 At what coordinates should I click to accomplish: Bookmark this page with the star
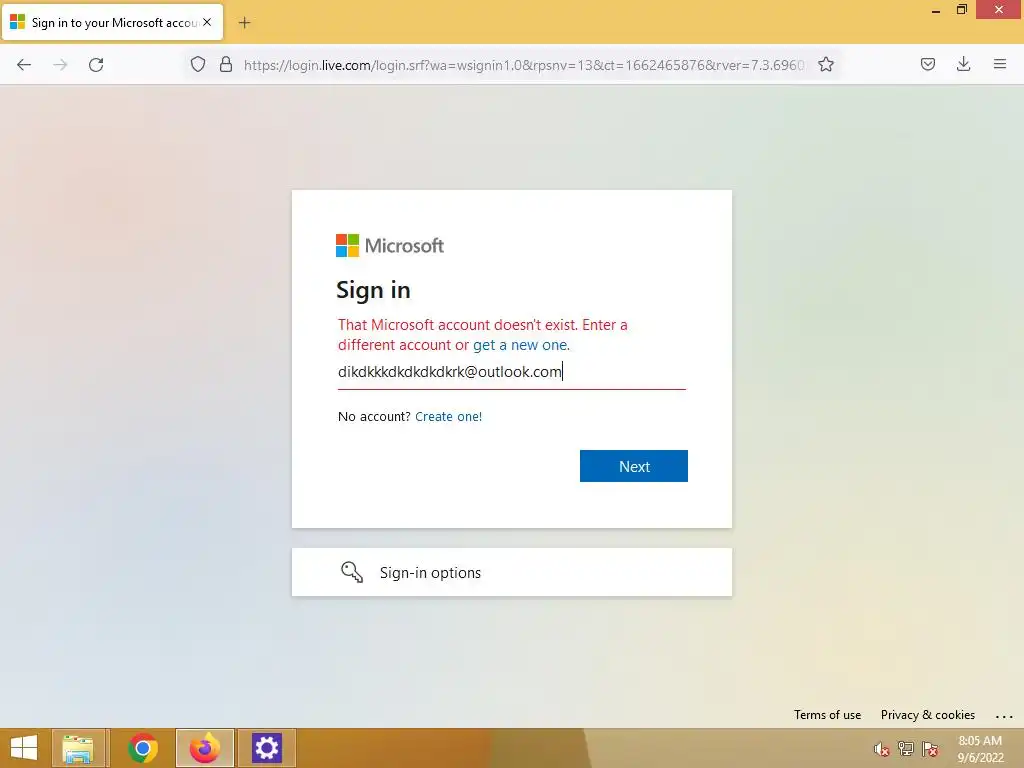825,65
